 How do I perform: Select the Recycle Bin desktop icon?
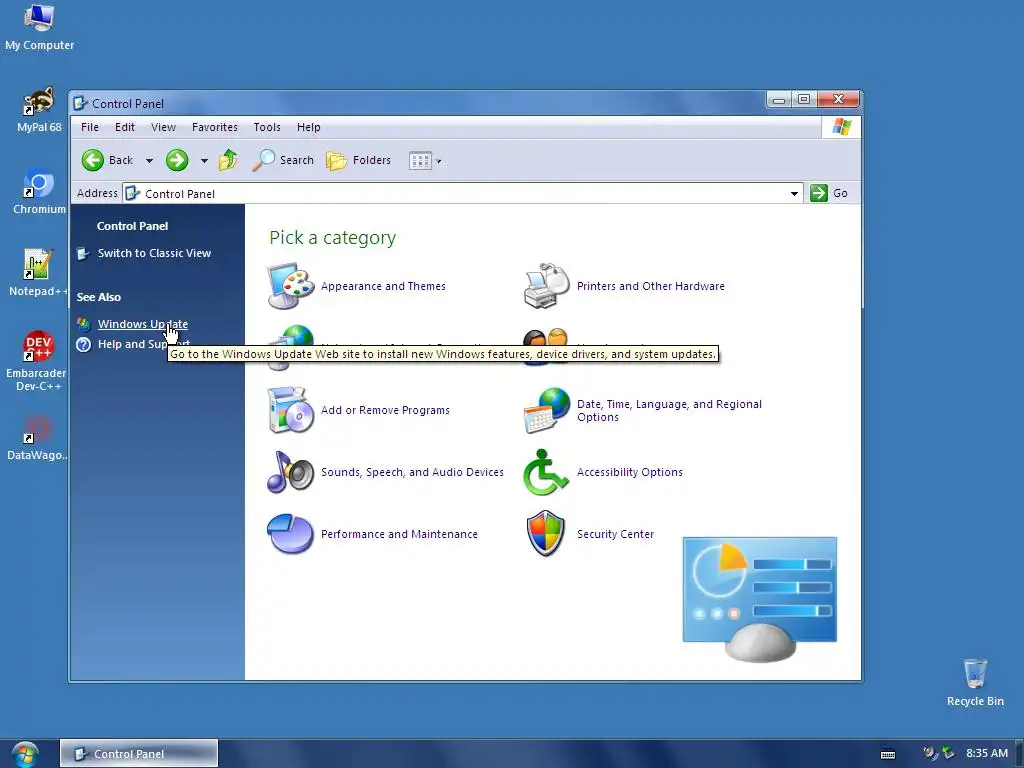[975, 682]
